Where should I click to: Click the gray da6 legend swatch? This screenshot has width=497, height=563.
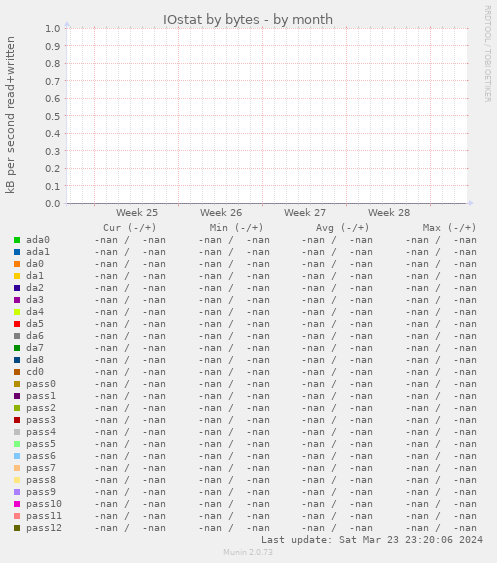coord(17,336)
